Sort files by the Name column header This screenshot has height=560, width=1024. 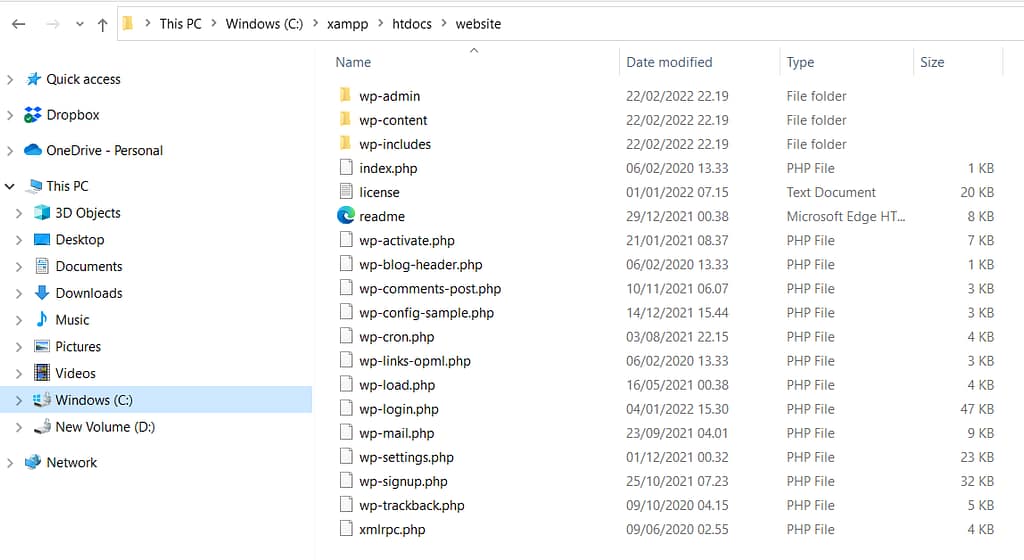pos(353,62)
